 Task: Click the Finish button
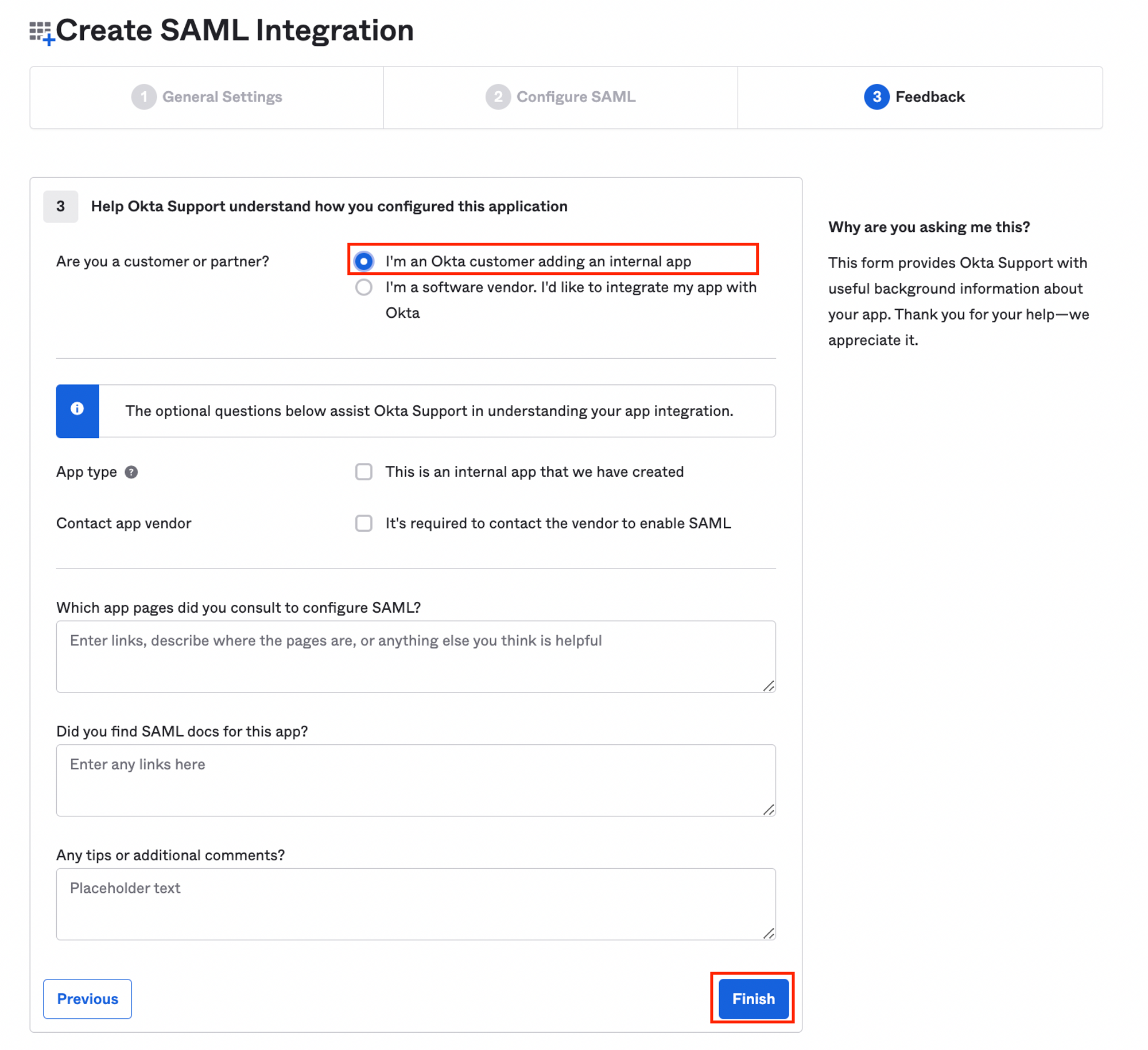pos(754,999)
